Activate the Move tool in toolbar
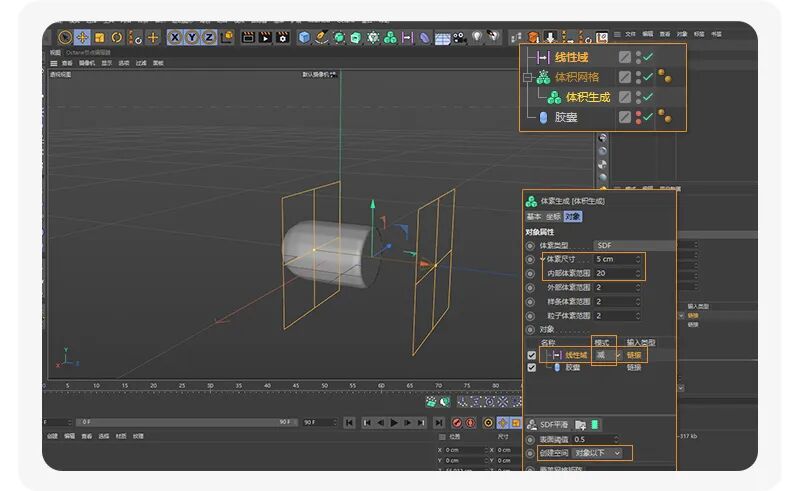This screenshot has width=800, height=491. [82, 37]
